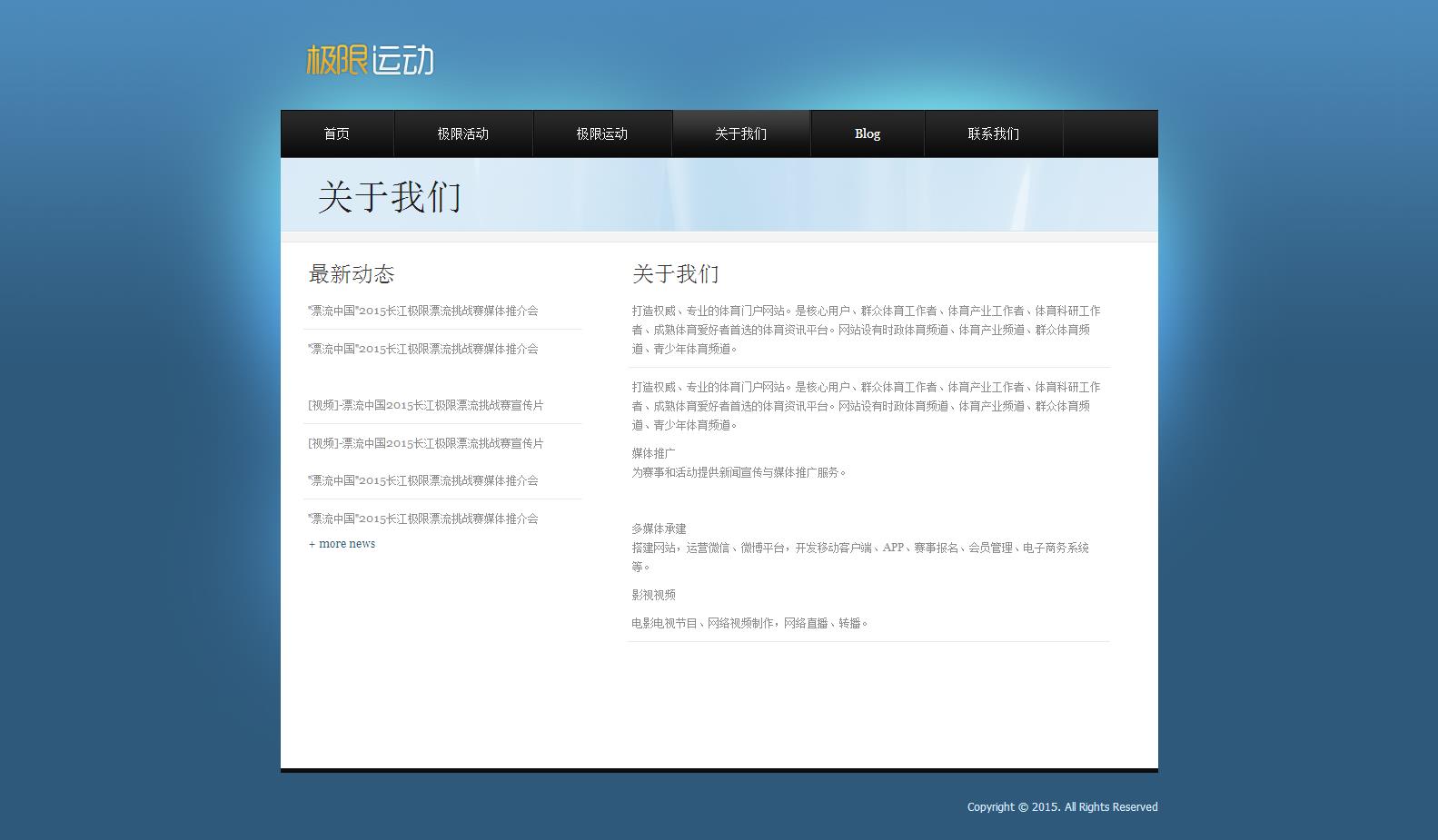The image size is (1438, 840).
Task: Click the 极限运动 site logo
Action: coord(370,60)
